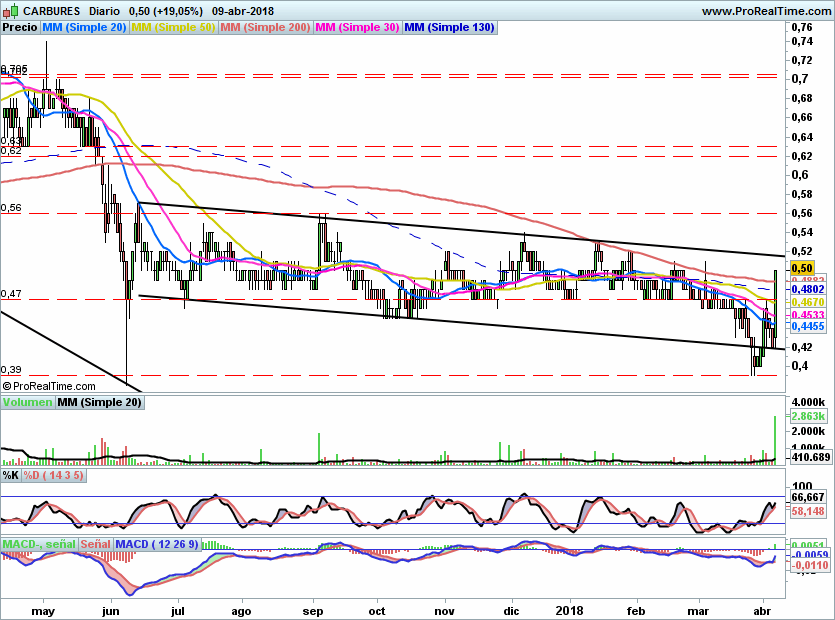Click the 410.689 volume average tag
Viewport: 835px width, 620px height.
(811, 457)
